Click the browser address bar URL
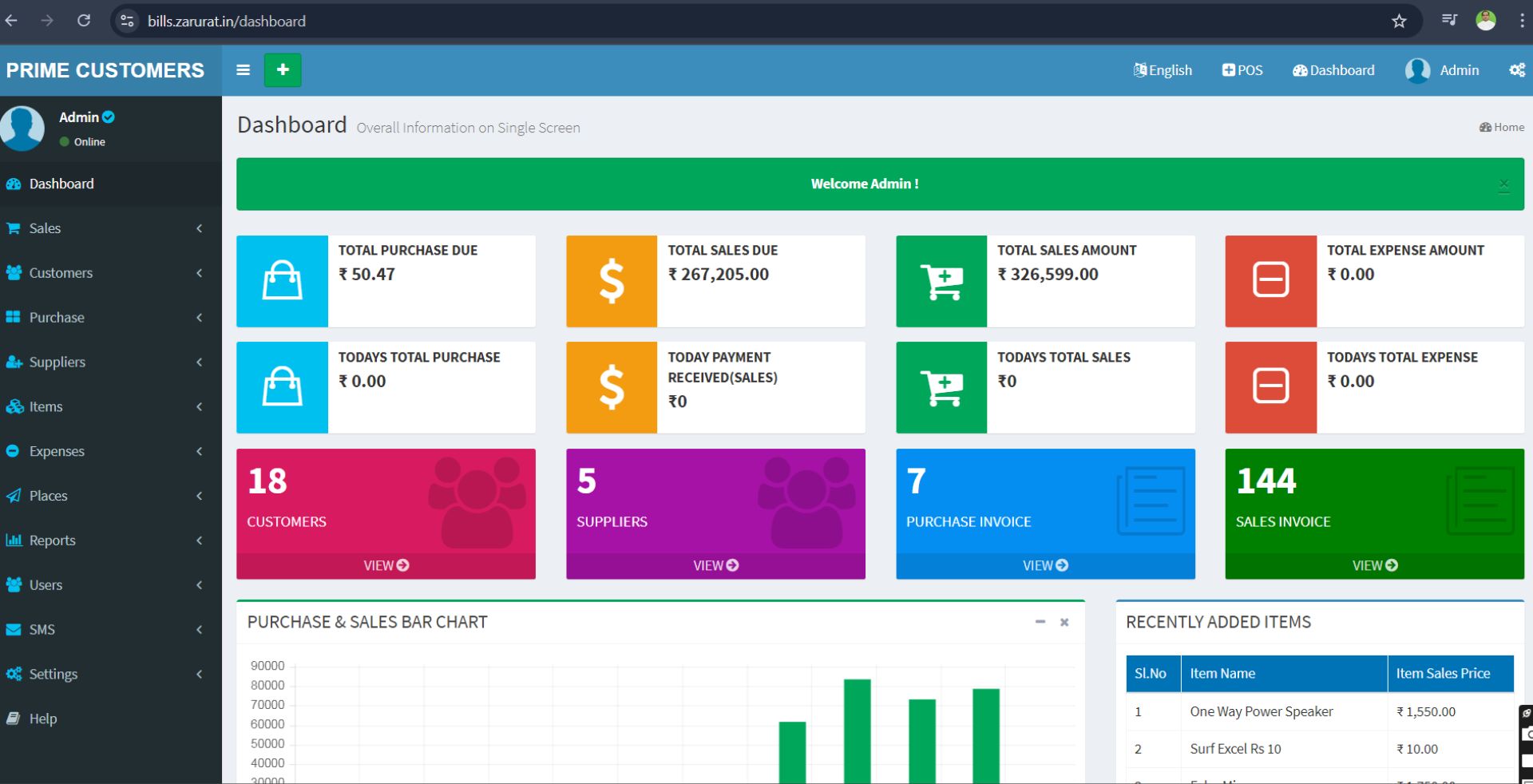 [227, 22]
